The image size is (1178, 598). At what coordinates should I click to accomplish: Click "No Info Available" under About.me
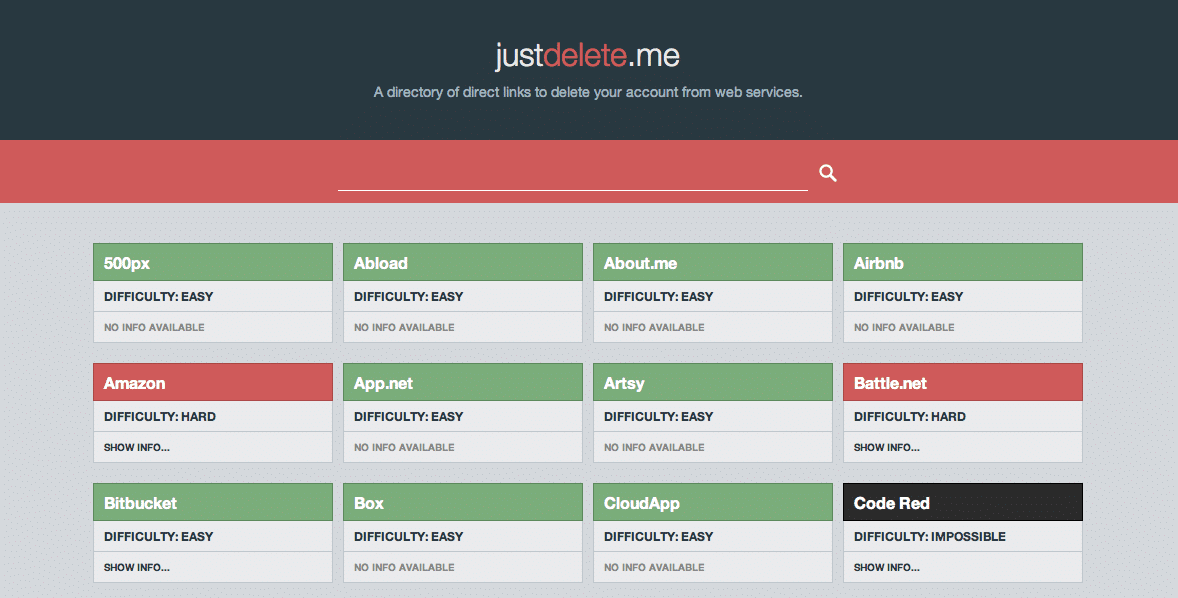654,328
